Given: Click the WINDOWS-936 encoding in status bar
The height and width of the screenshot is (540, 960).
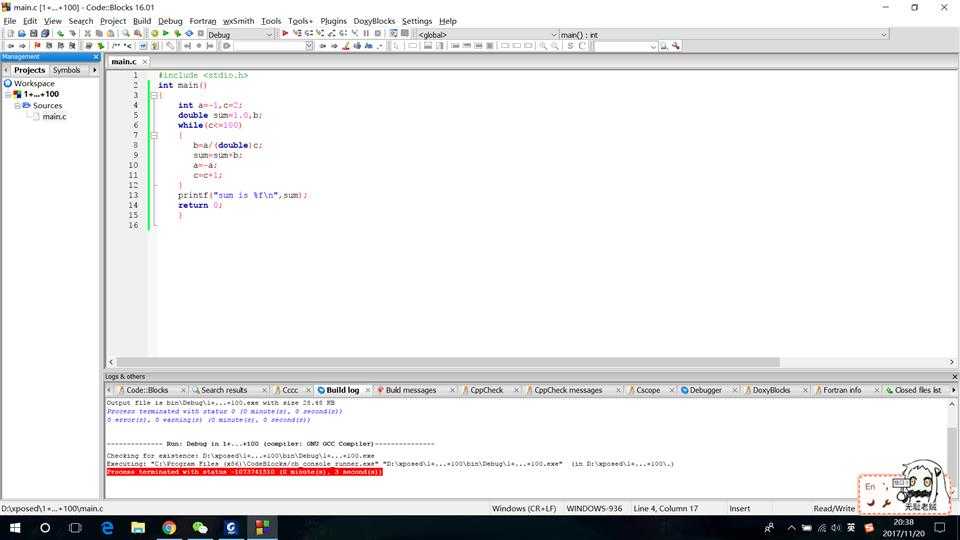Looking at the screenshot, I should tap(594, 508).
